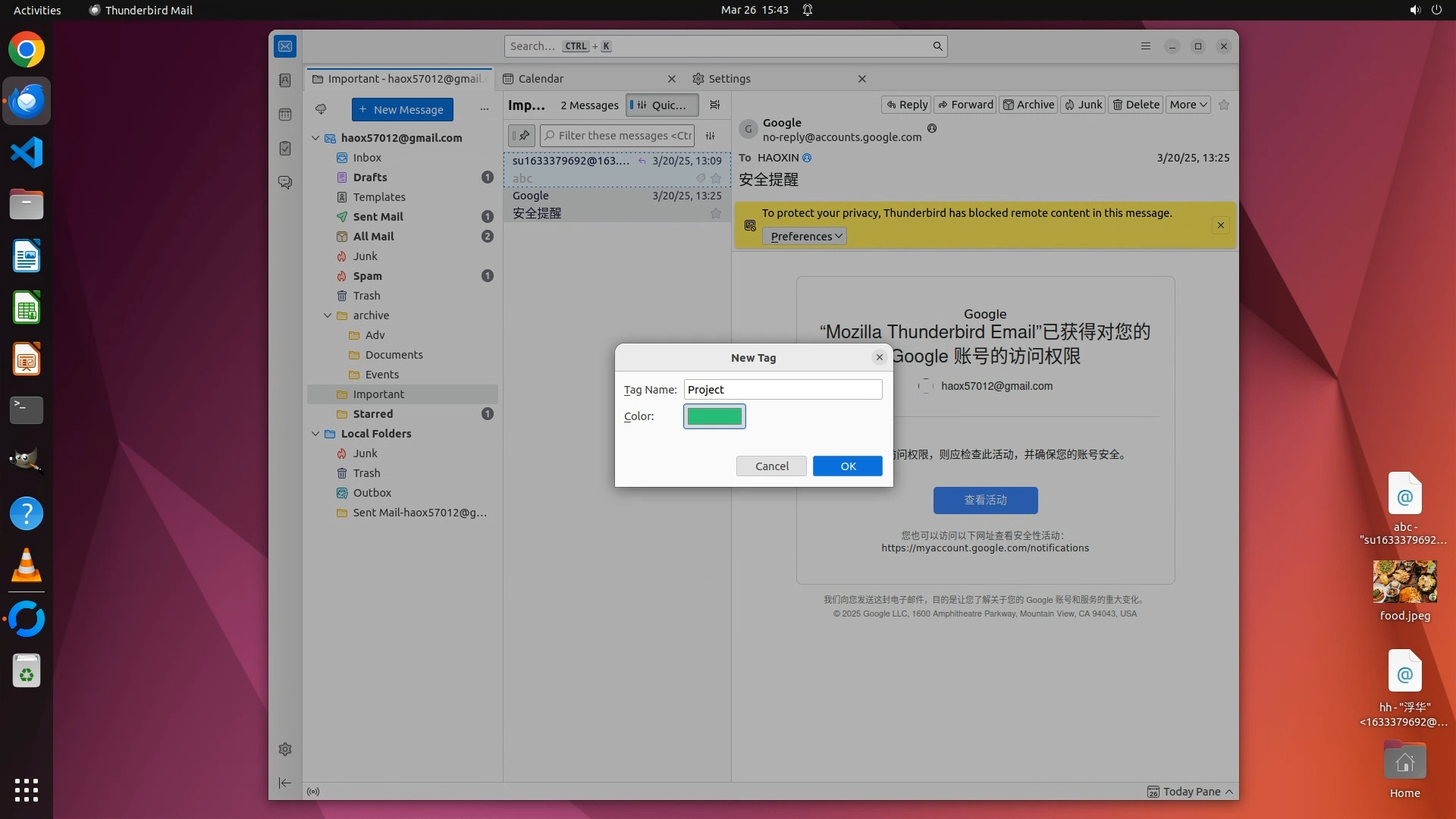
Task: Open message list display options icon
Action: tap(714, 105)
